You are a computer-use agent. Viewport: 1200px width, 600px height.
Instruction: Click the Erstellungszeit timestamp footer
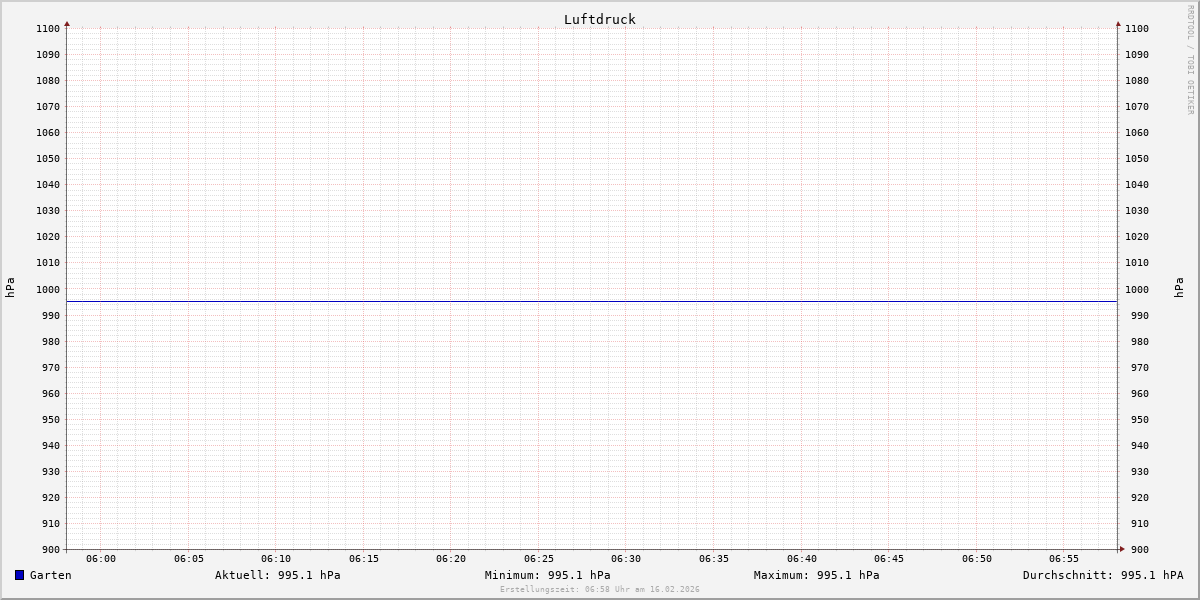(x=599, y=590)
